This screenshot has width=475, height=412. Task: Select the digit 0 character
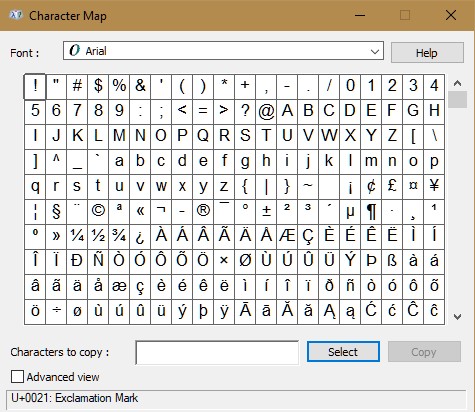click(x=350, y=87)
